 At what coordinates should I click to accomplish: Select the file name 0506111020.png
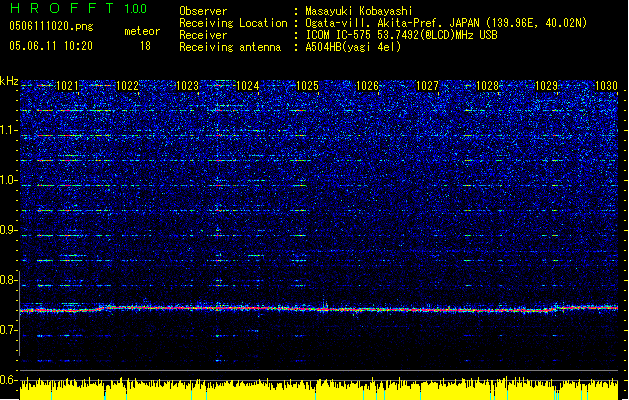coord(51,26)
